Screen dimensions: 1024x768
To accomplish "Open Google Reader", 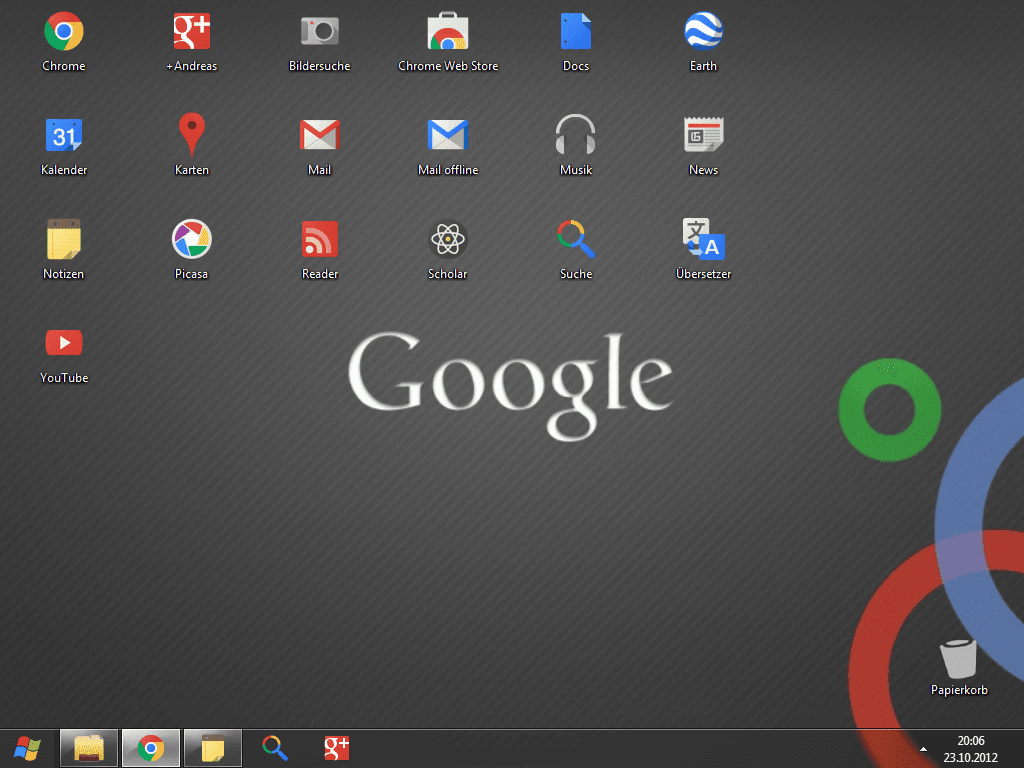I will tap(319, 240).
